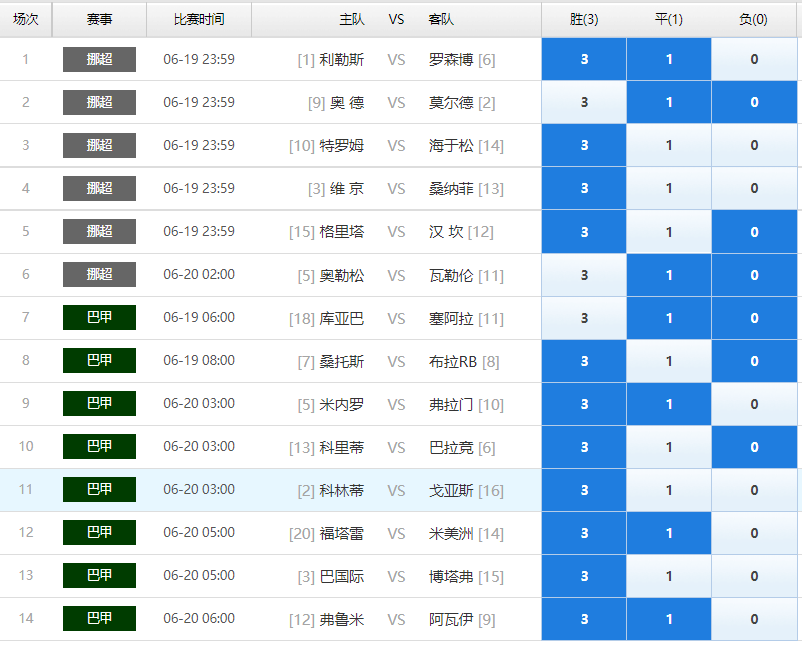Click VS text in row 科林蒂
Screen dimensions: 802x645
click(396, 491)
